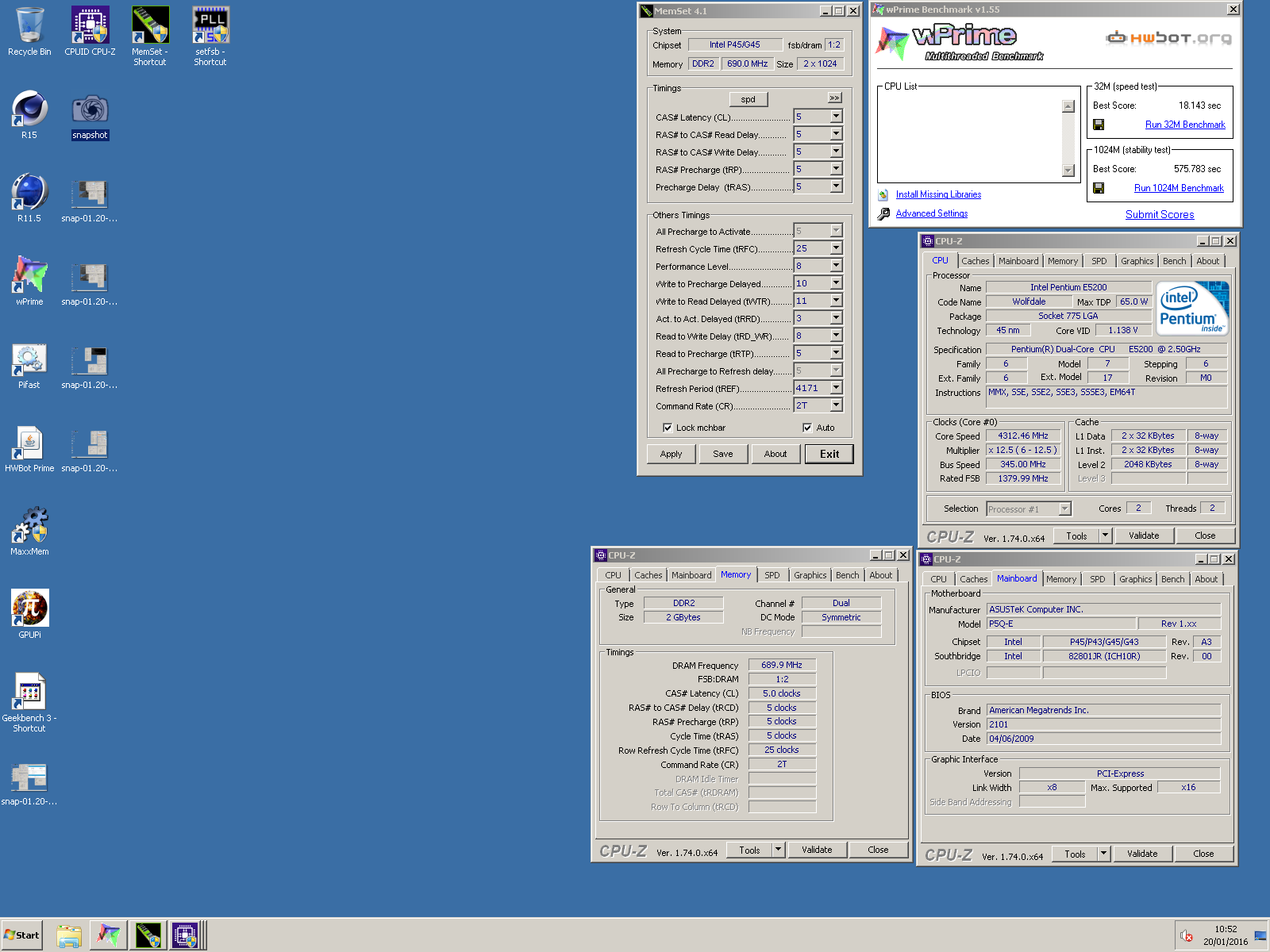
Task: Open the MaxxMem desktop icon
Action: click(x=29, y=532)
